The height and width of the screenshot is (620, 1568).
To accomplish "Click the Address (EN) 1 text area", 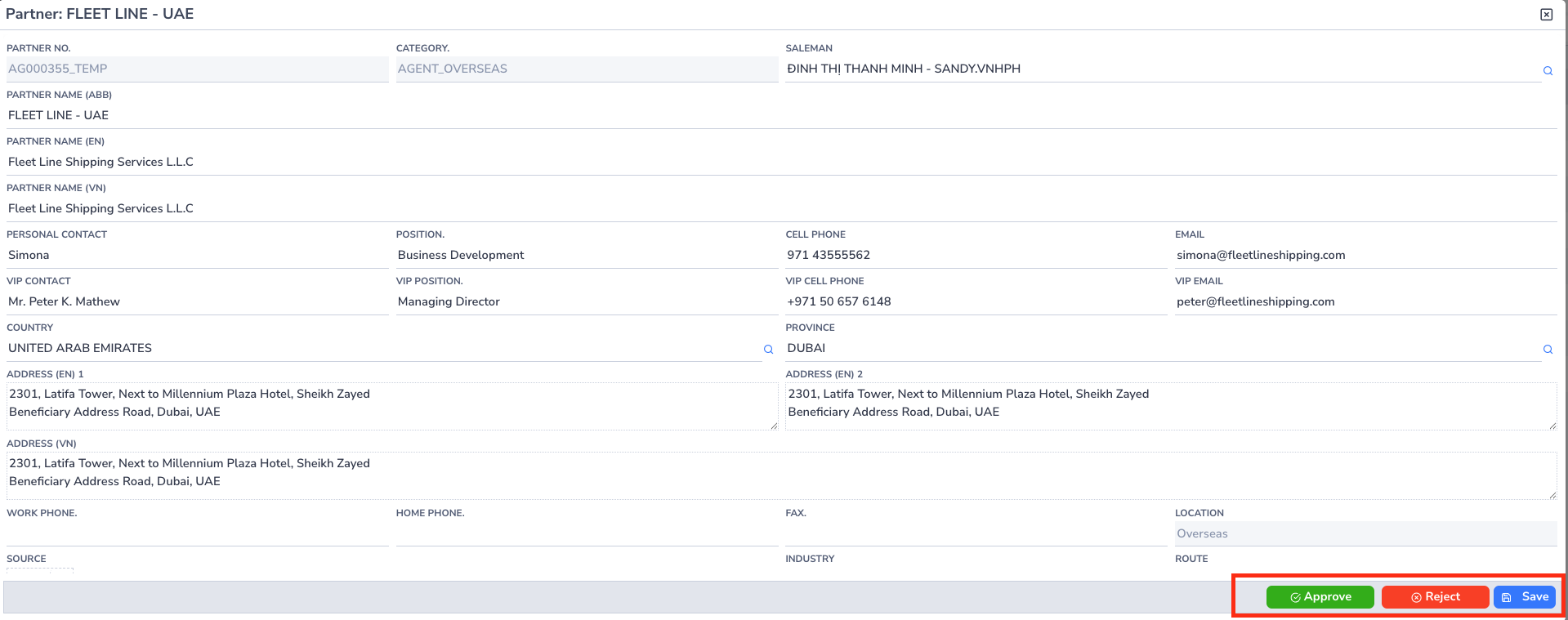I will 391,405.
